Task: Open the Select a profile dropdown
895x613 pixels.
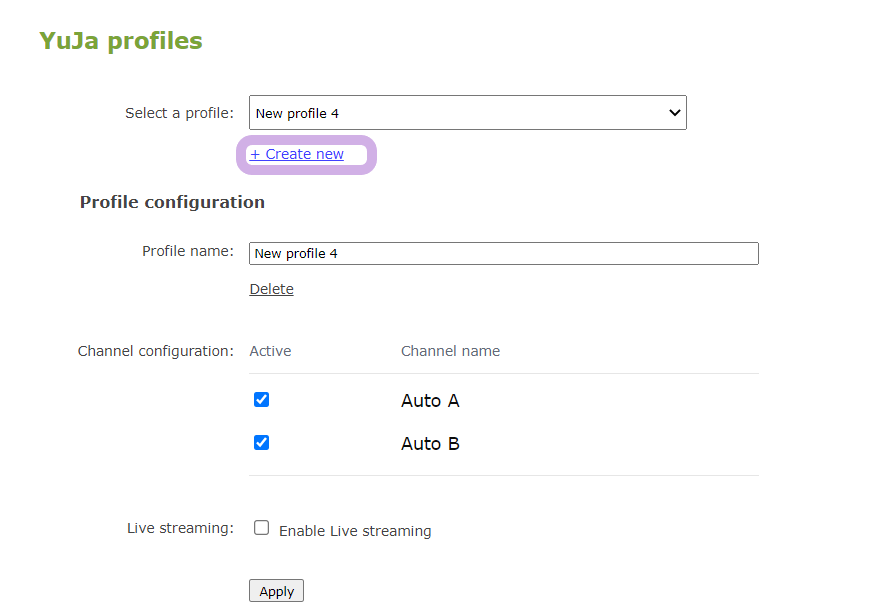Action: [x=466, y=113]
